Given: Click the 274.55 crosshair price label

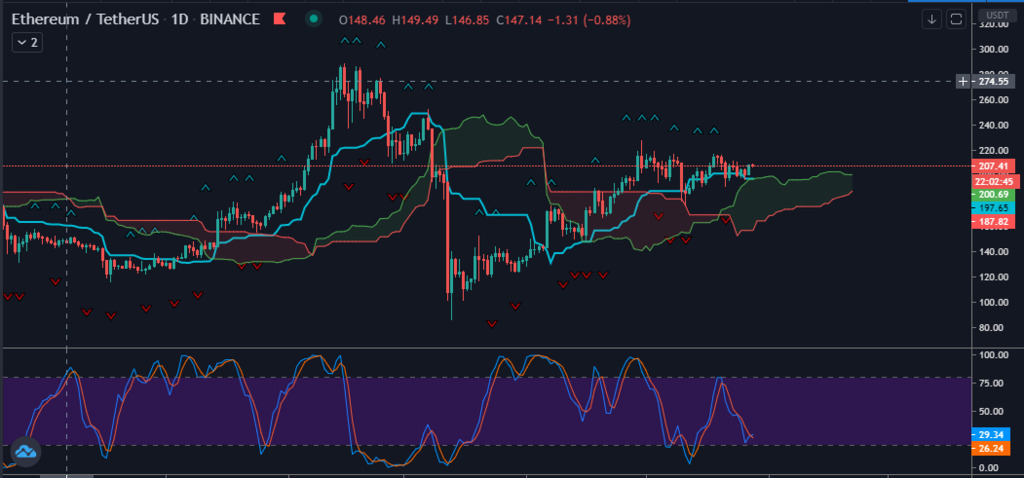Looking at the screenshot, I should 996,81.
